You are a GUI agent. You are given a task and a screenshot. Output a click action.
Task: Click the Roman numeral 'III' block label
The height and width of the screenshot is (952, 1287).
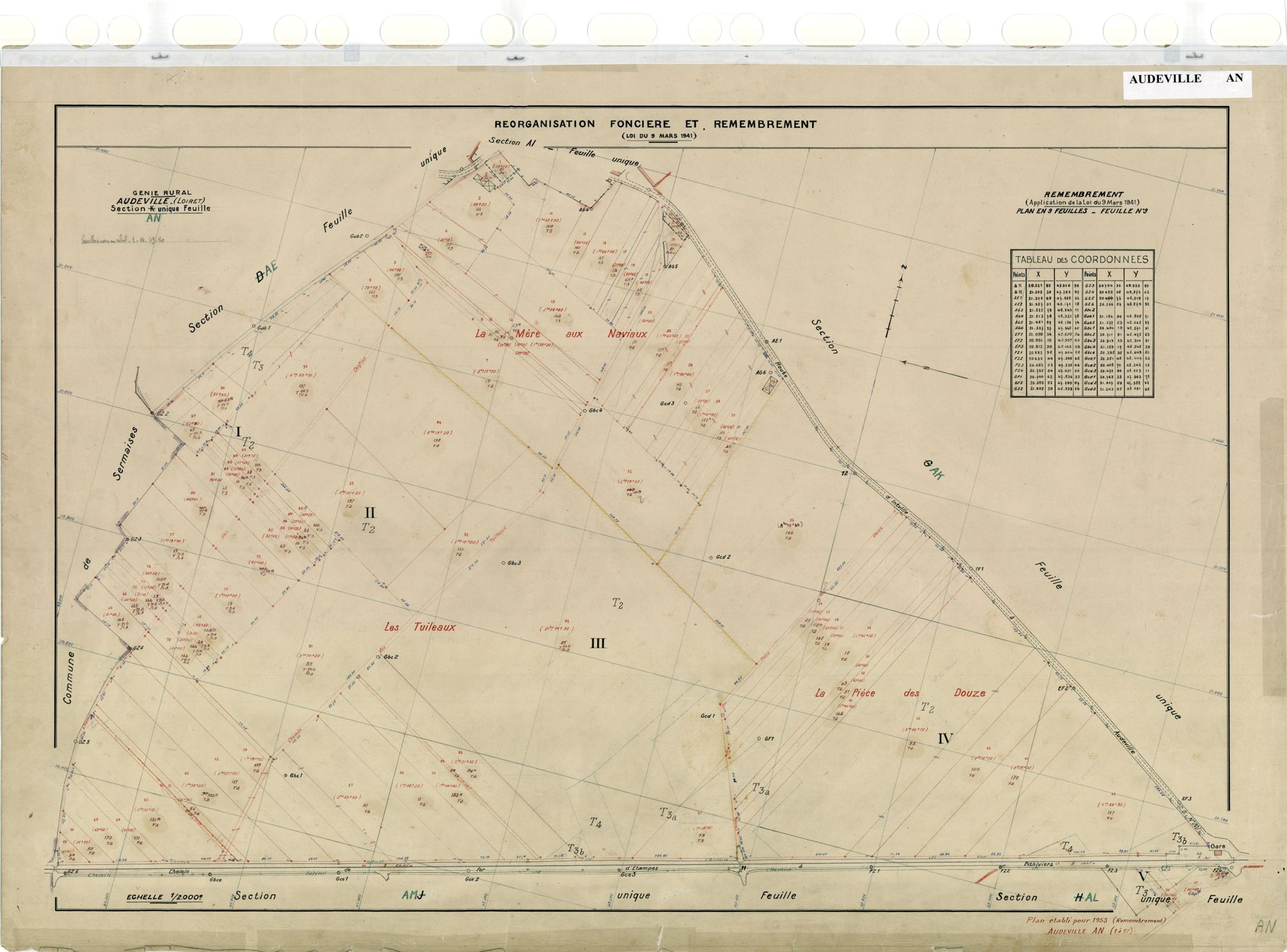pyautogui.click(x=598, y=643)
